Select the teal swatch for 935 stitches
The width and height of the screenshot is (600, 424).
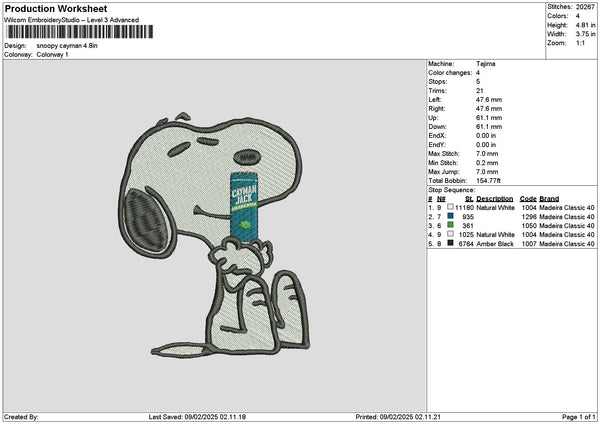pyautogui.click(x=451, y=216)
